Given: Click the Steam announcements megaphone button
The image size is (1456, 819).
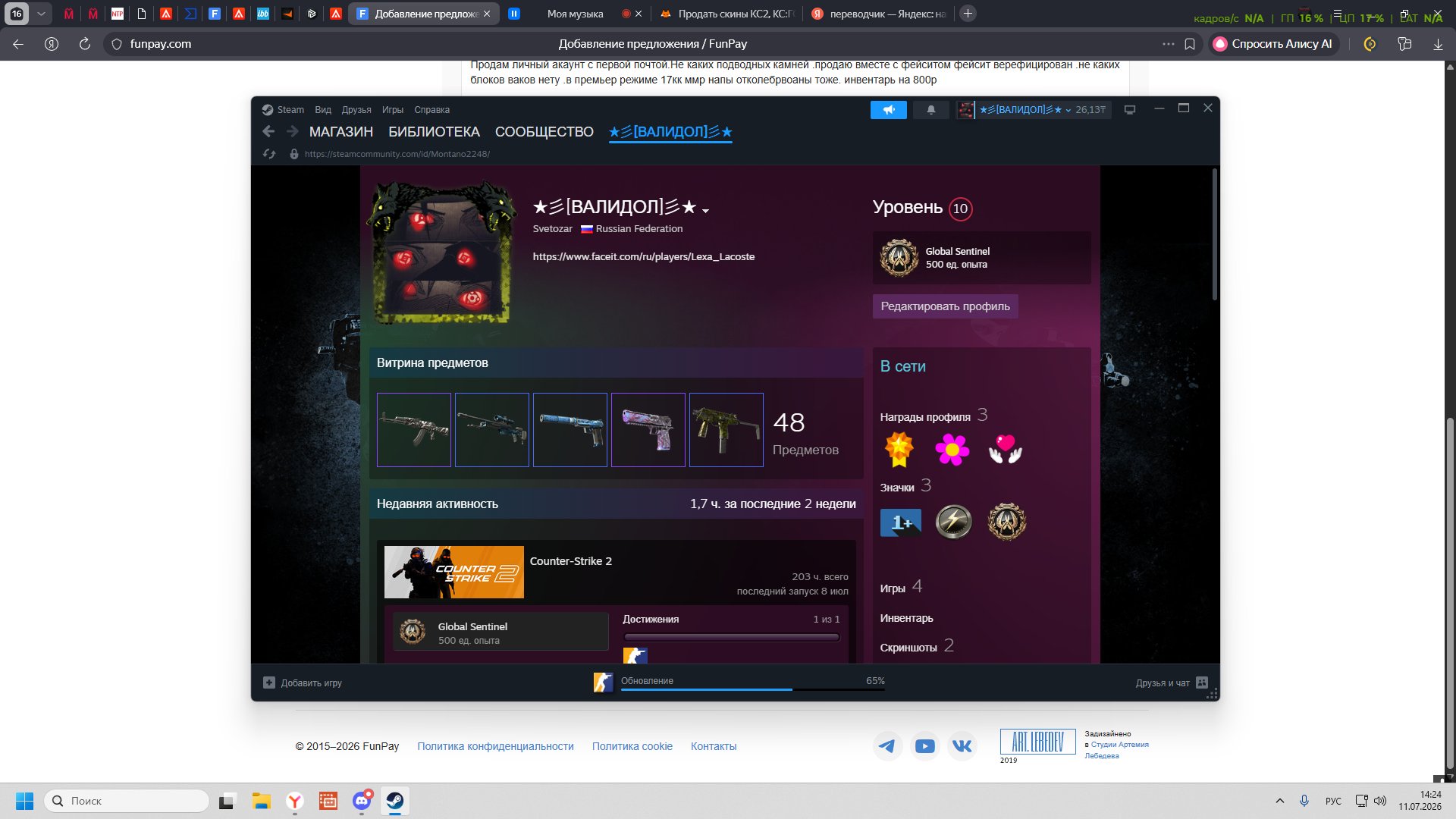Looking at the screenshot, I should [889, 110].
